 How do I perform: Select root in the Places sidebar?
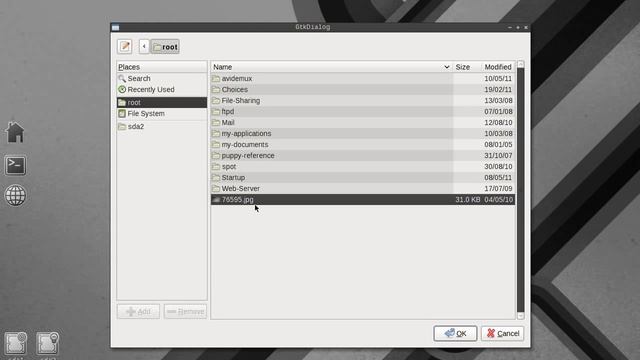tap(162, 102)
